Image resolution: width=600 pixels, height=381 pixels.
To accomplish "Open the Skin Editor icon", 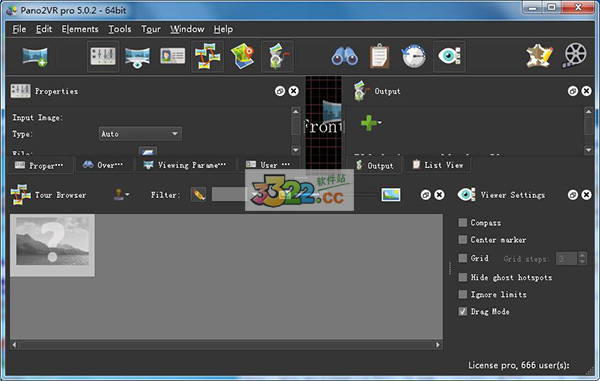I will pyautogui.click(x=539, y=57).
